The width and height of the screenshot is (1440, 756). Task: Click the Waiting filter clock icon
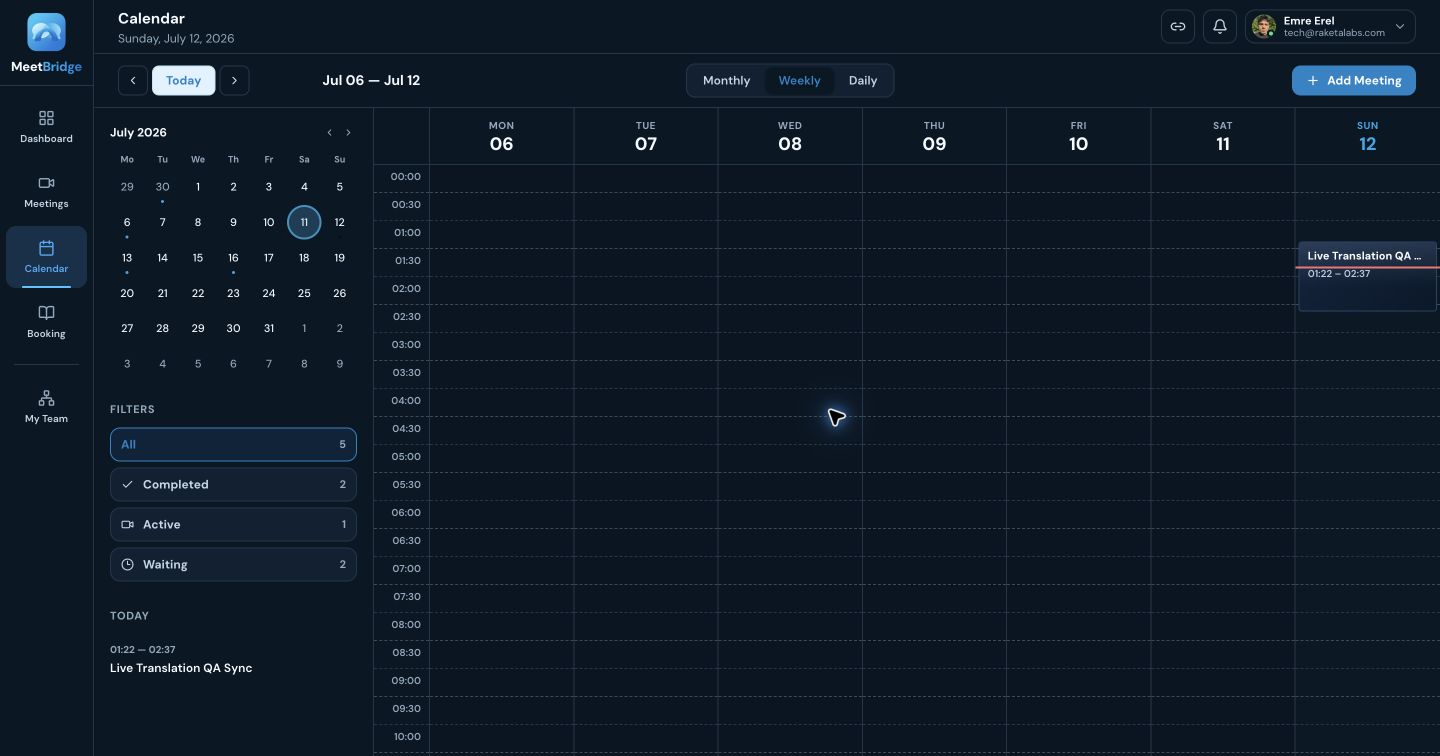point(127,564)
